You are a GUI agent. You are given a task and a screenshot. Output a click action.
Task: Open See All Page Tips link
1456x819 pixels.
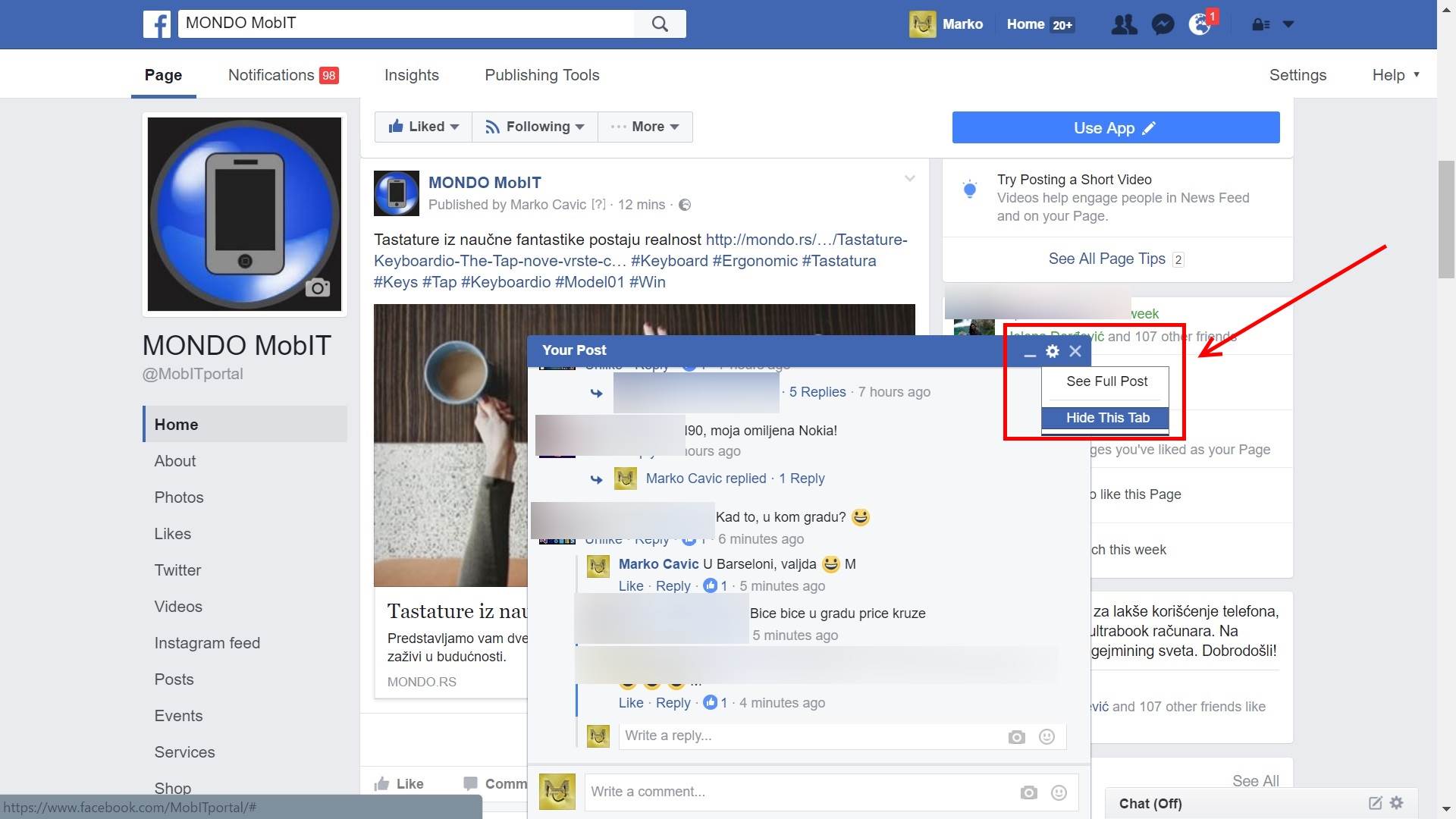(x=1106, y=259)
